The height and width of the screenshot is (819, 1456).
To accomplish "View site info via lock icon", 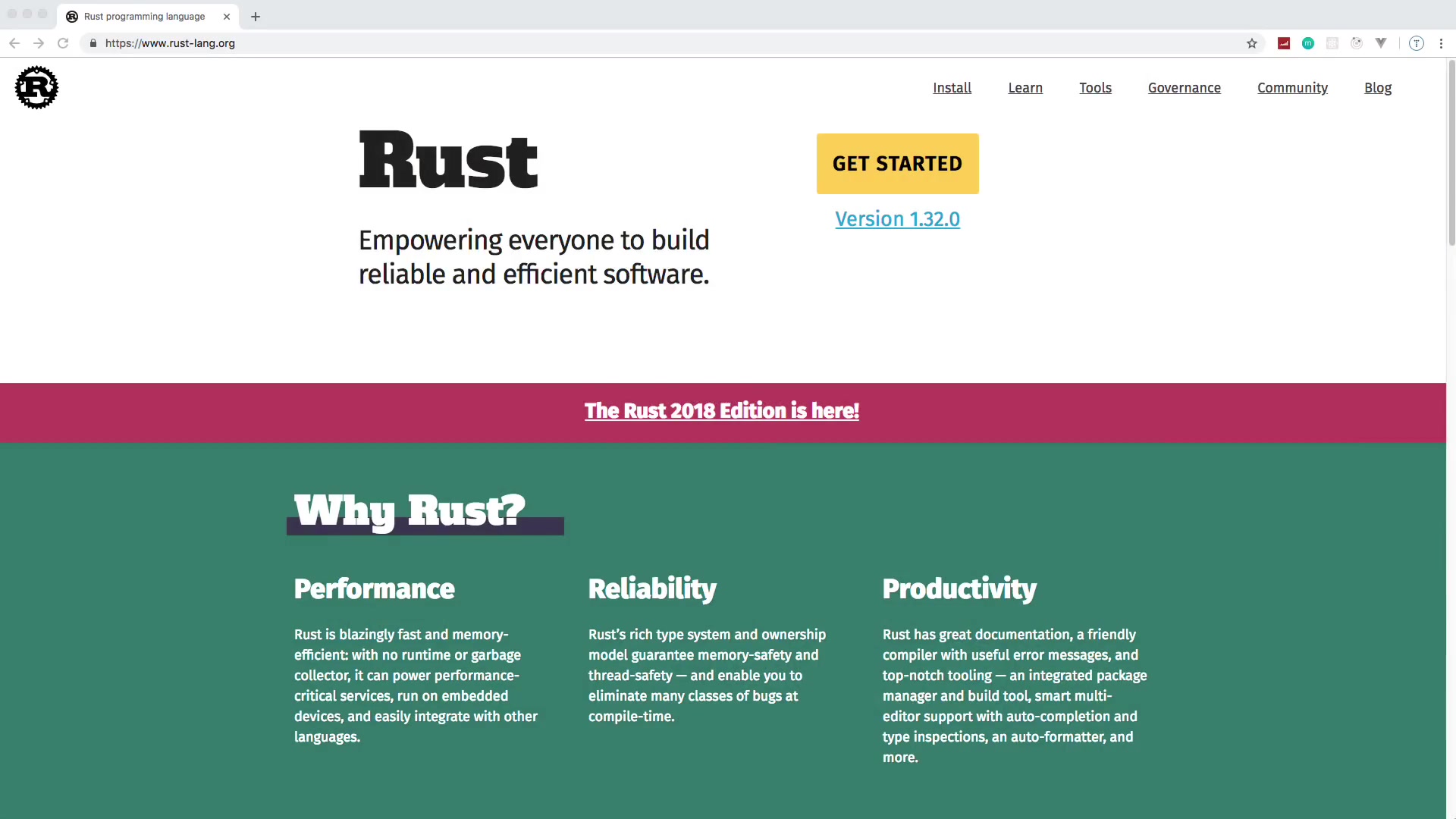I will point(93,43).
